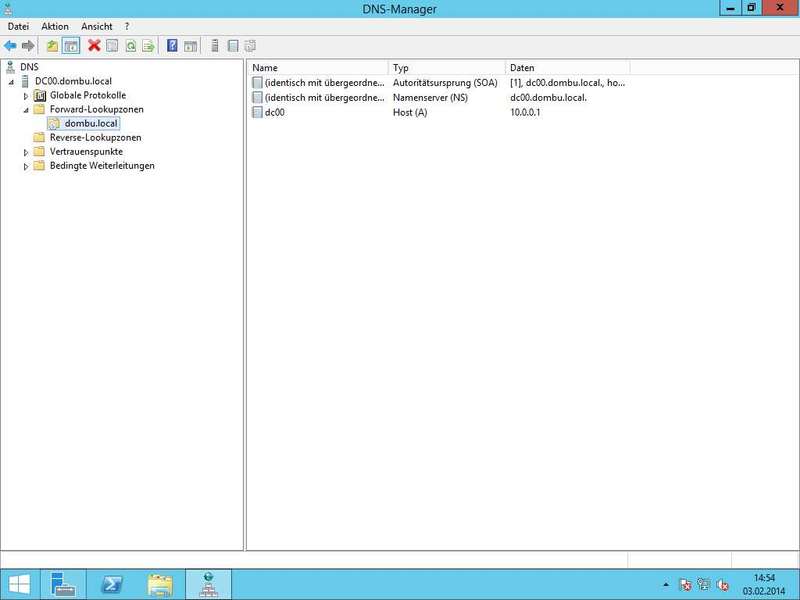Image resolution: width=800 pixels, height=600 pixels.
Task: Select the dombu.local zone
Action: (91, 123)
